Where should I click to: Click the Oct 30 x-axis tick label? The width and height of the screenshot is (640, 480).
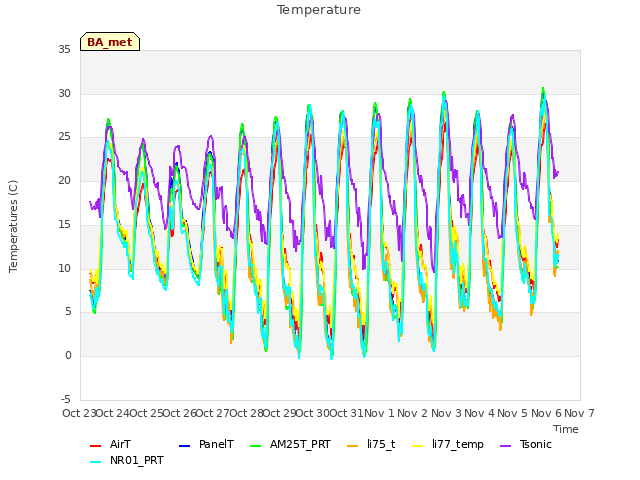pyautogui.click(x=313, y=413)
